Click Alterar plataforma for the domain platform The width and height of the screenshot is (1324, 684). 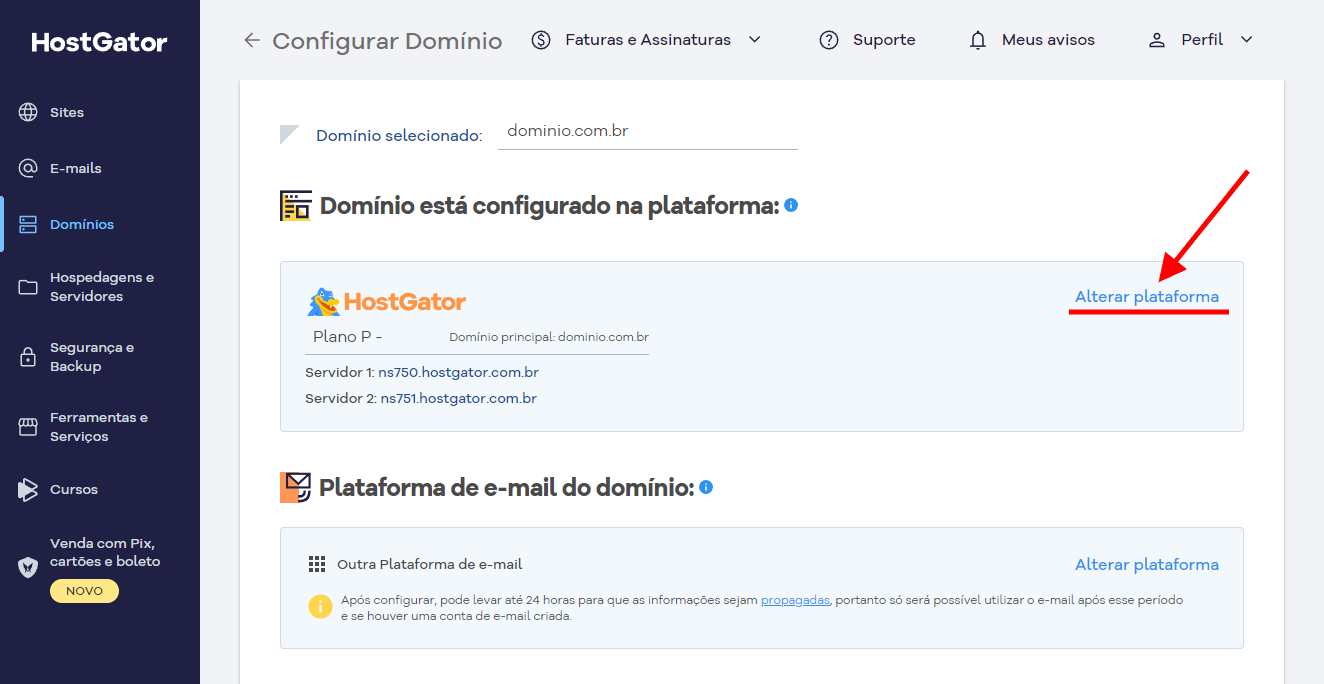1147,297
